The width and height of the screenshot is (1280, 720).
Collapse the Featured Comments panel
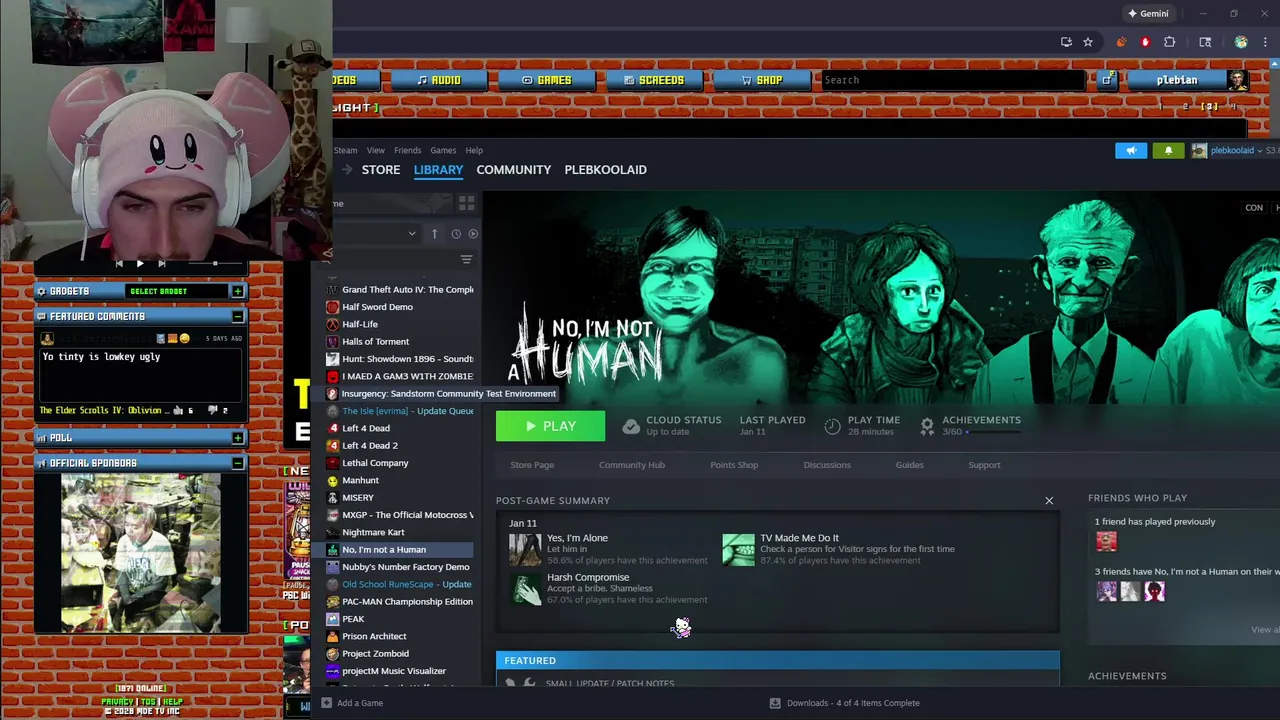coord(237,316)
